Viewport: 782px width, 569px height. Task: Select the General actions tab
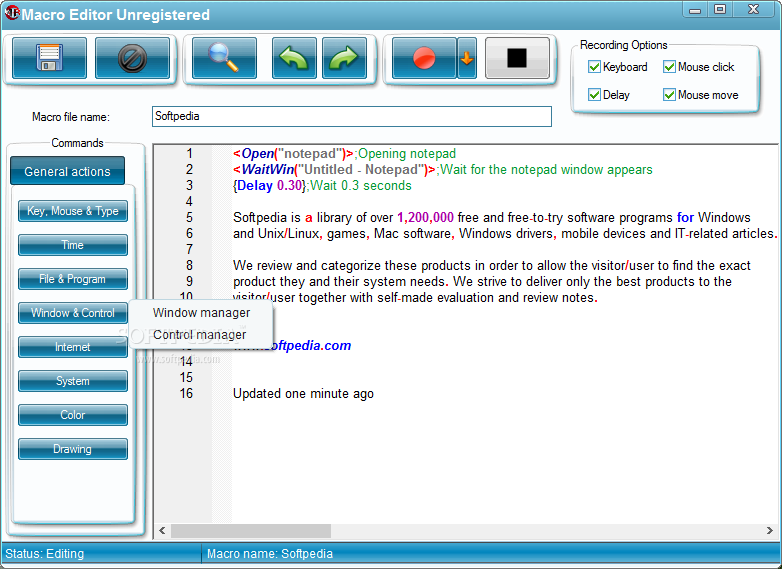coord(67,171)
